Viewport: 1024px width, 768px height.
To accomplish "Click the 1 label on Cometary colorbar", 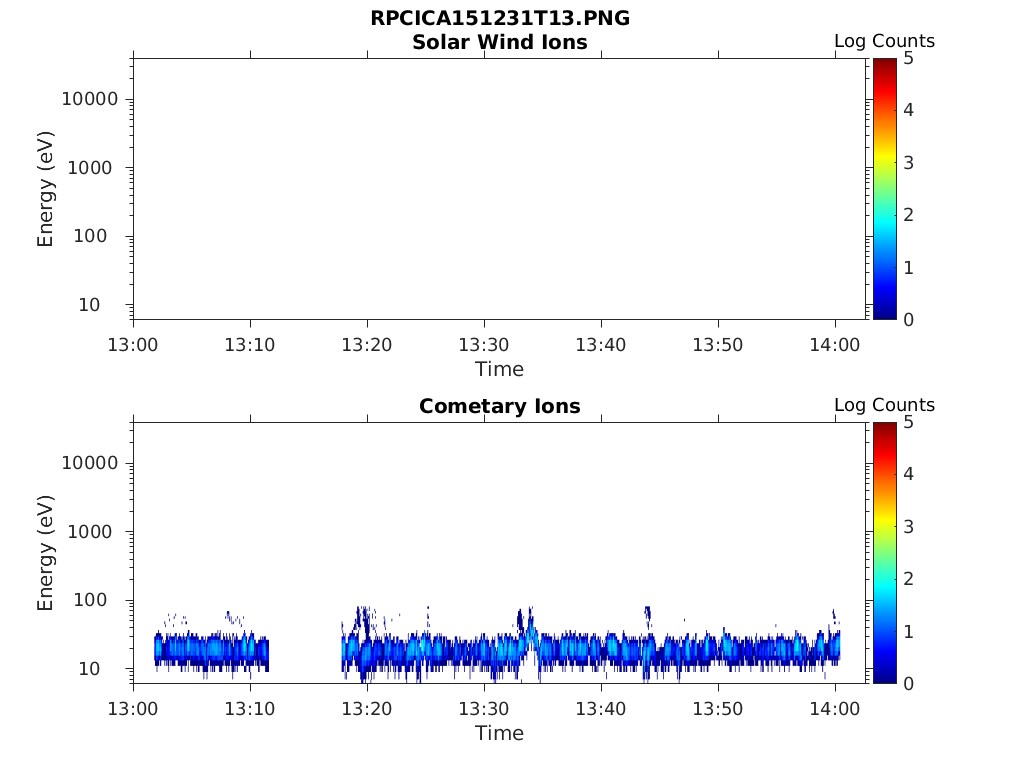I will 908,631.
